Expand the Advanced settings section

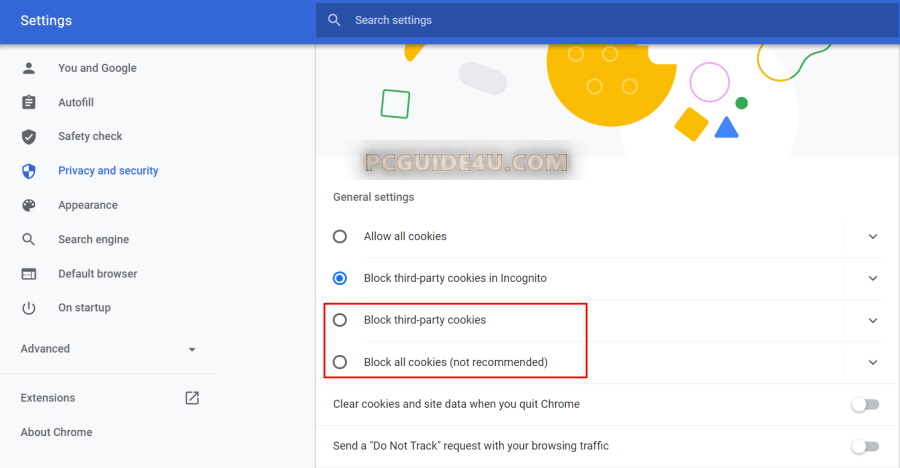[x=108, y=349]
